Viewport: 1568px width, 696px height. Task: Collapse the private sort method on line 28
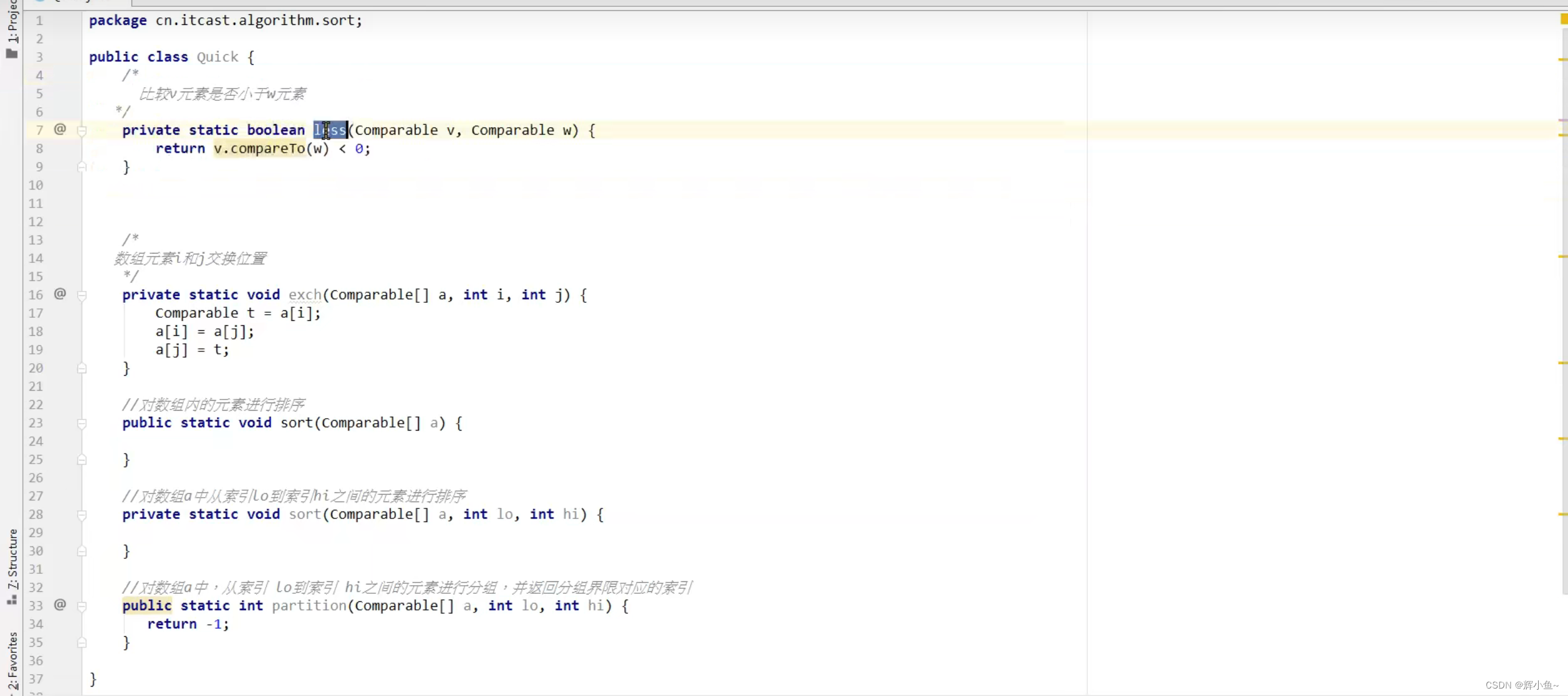tap(82, 515)
